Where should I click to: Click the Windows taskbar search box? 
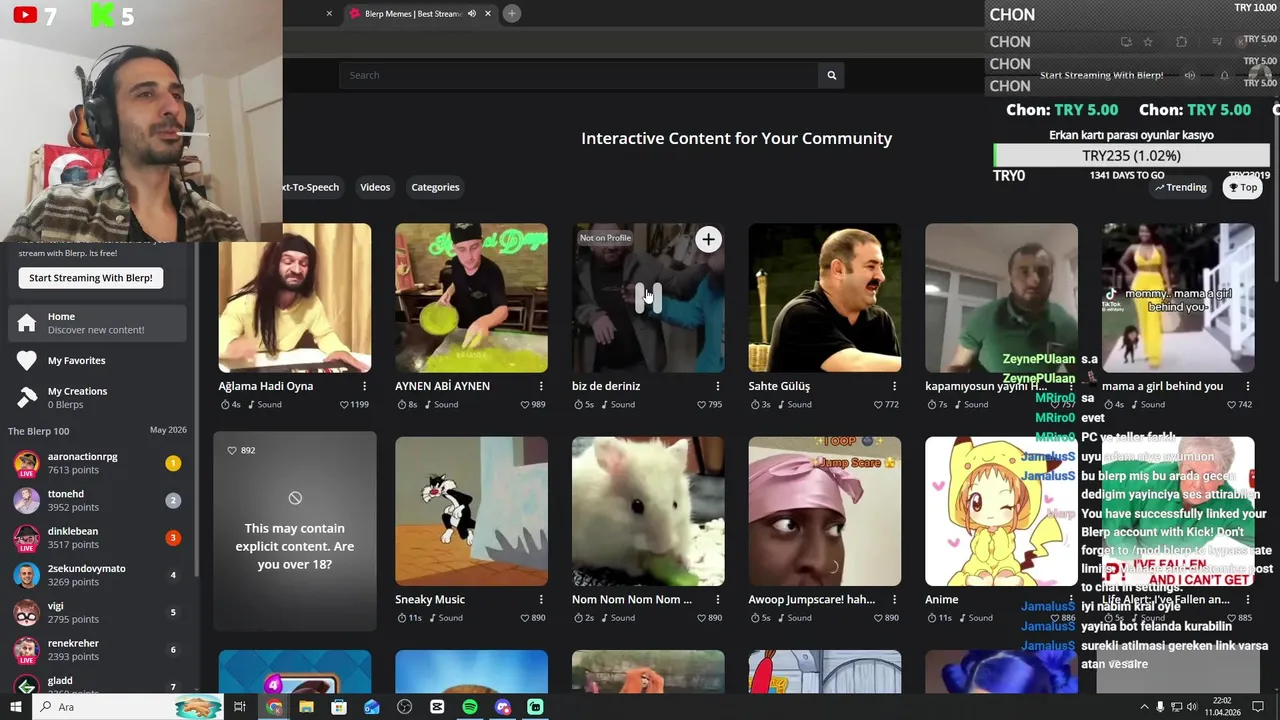[x=127, y=707]
